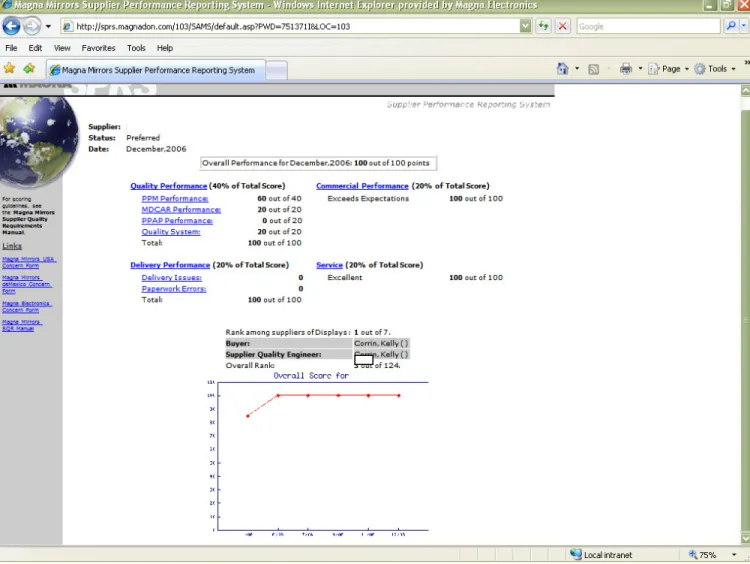Click the Local intranet zone icon
750x564 pixels.
(576, 554)
